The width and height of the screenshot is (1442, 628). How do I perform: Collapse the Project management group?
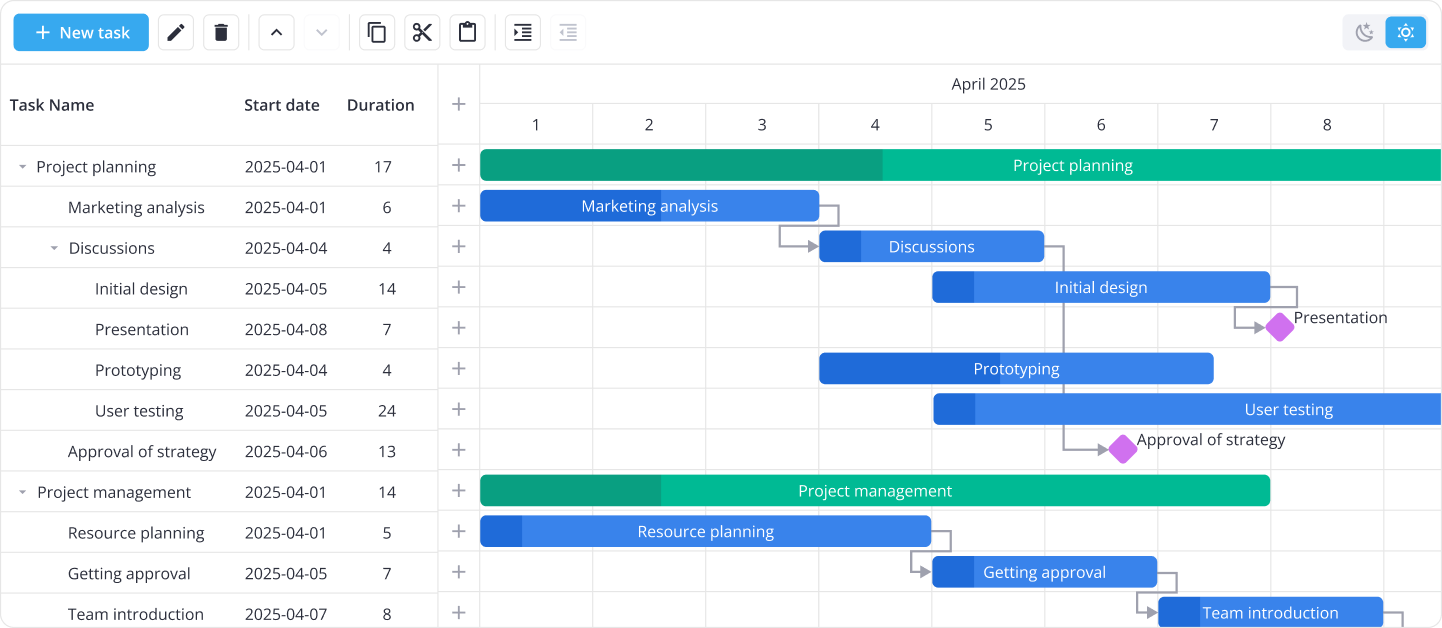(x=22, y=493)
